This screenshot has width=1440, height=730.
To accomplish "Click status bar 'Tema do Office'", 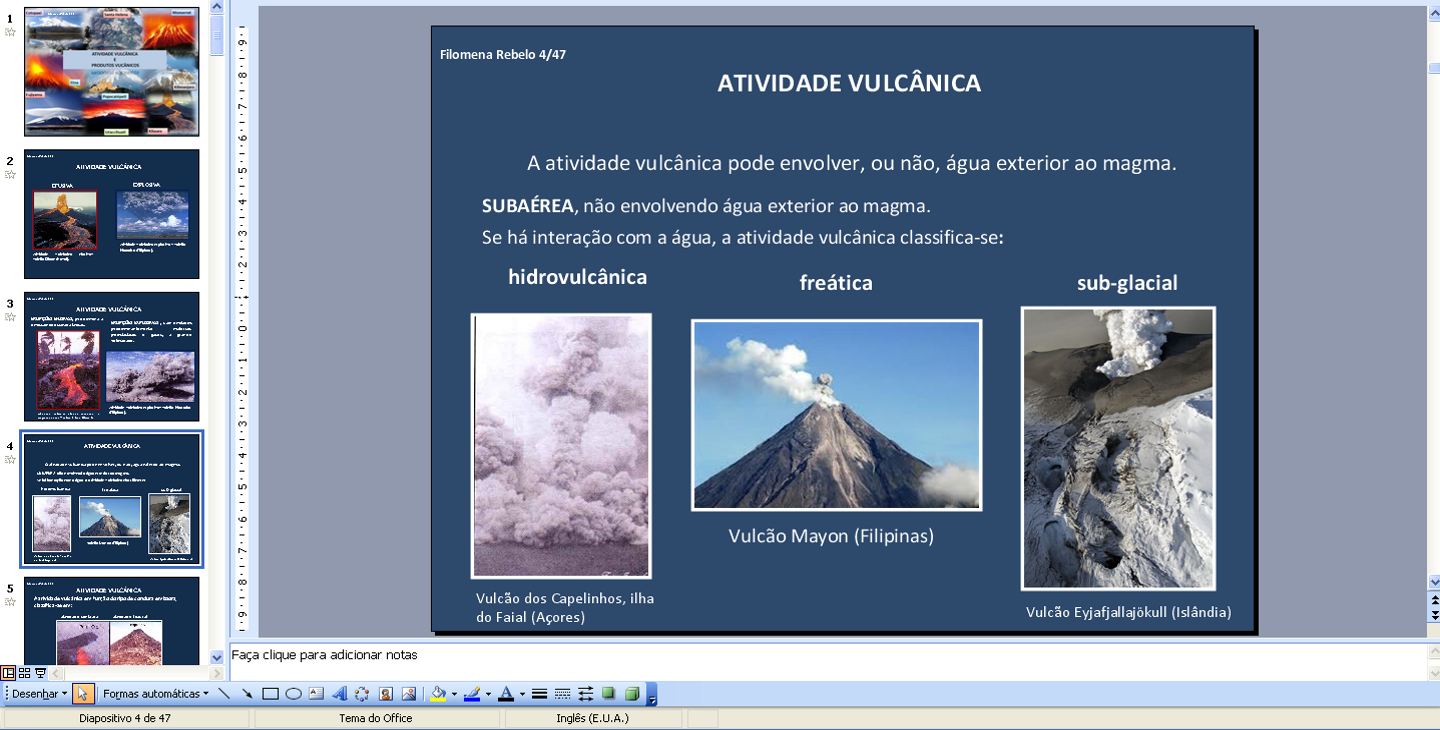I will coord(375,718).
